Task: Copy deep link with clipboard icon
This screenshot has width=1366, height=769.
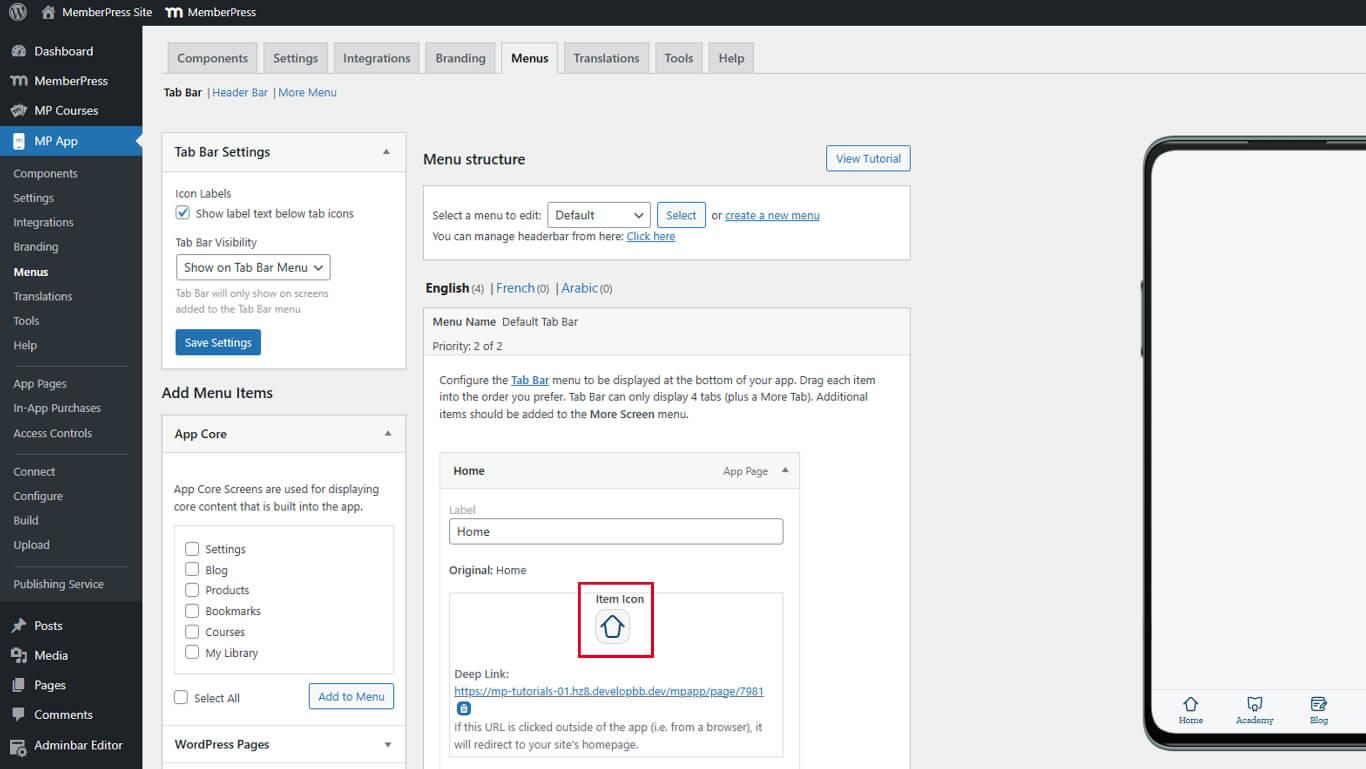Action: pos(463,708)
